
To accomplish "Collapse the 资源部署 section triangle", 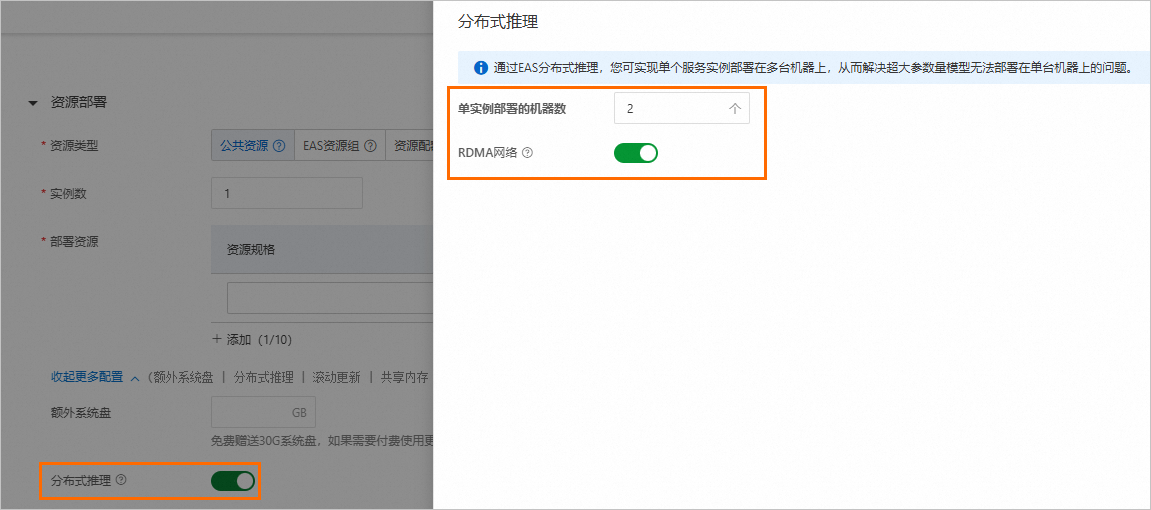I will (32, 103).
